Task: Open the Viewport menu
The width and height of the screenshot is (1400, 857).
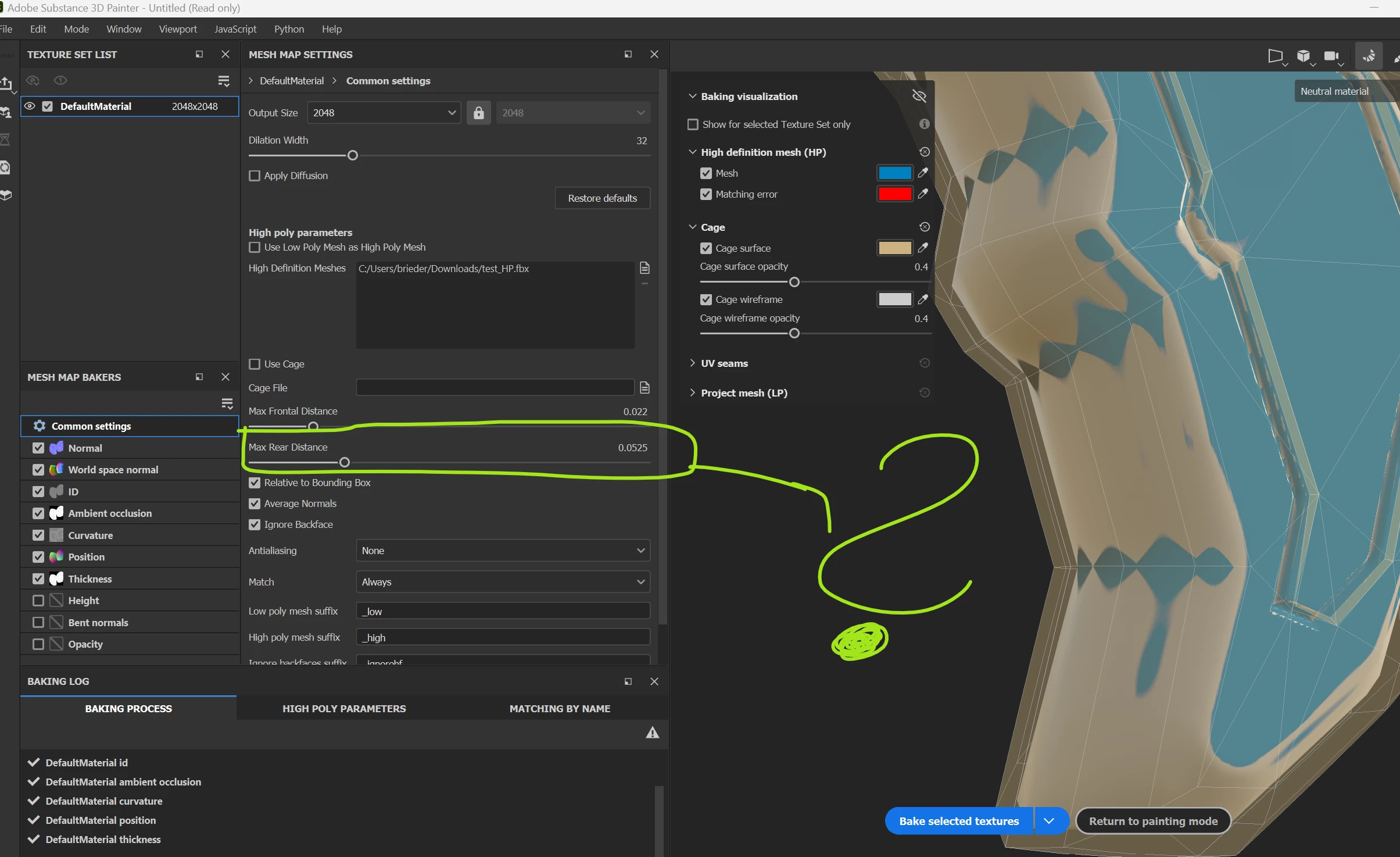Action: [x=178, y=29]
